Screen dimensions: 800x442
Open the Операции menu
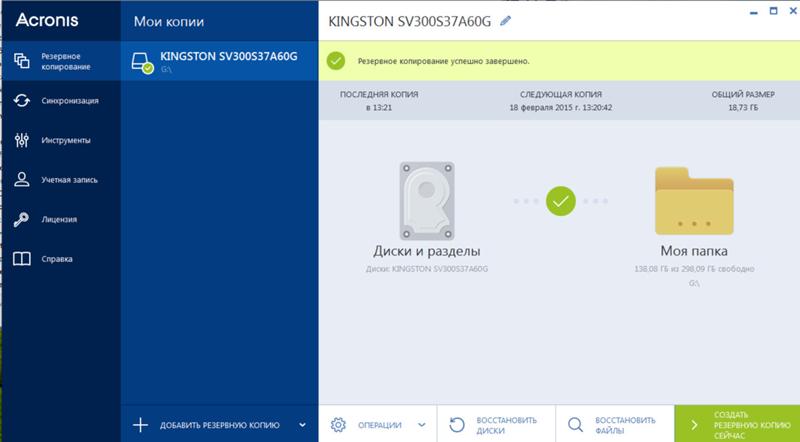378,425
